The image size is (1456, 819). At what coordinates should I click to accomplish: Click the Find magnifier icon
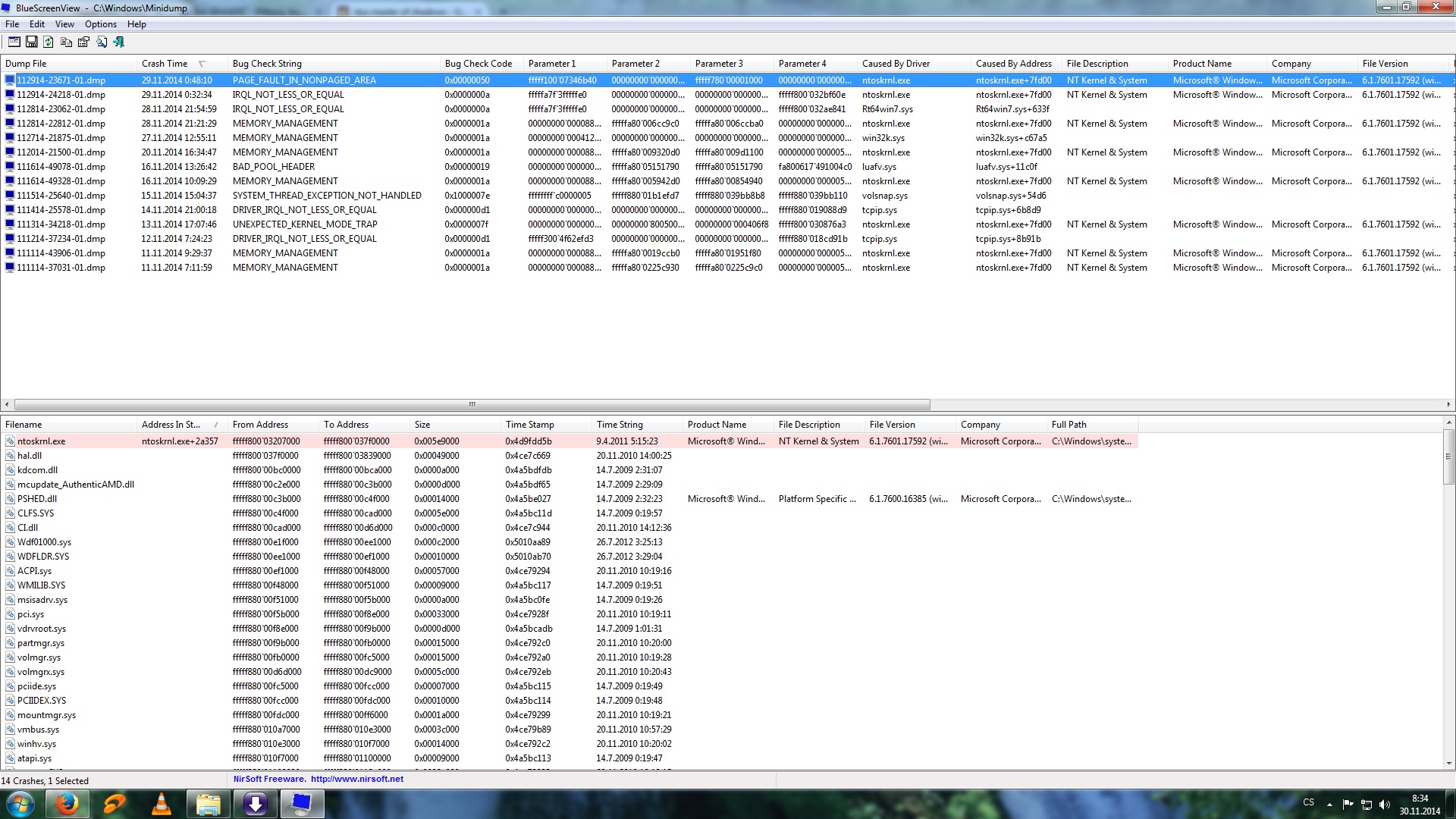click(102, 42)
